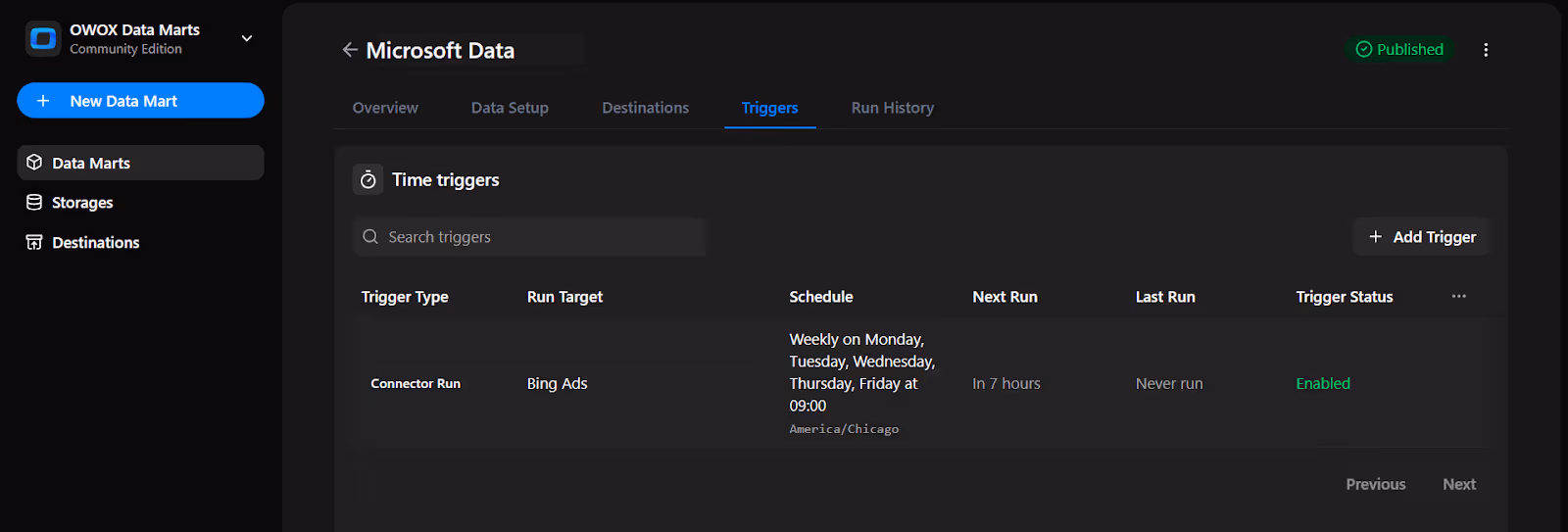
Task: Go to the Previous page
Action: coord(1375,484)
